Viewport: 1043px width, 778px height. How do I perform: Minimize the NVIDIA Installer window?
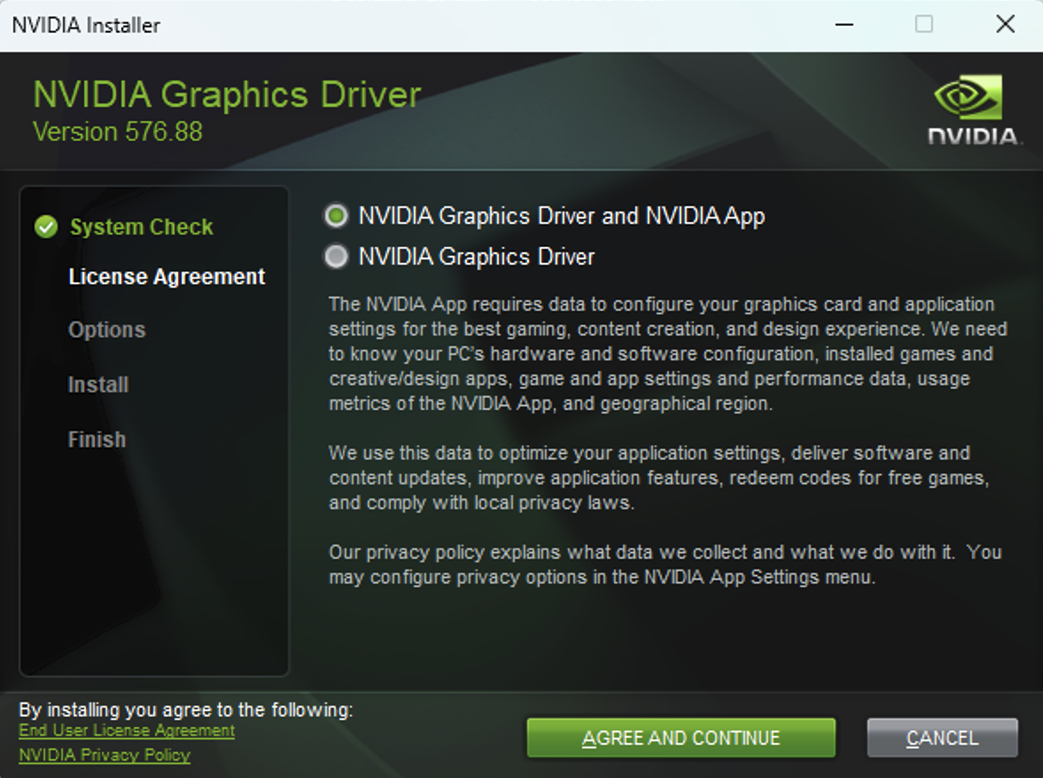coord(844,24)
